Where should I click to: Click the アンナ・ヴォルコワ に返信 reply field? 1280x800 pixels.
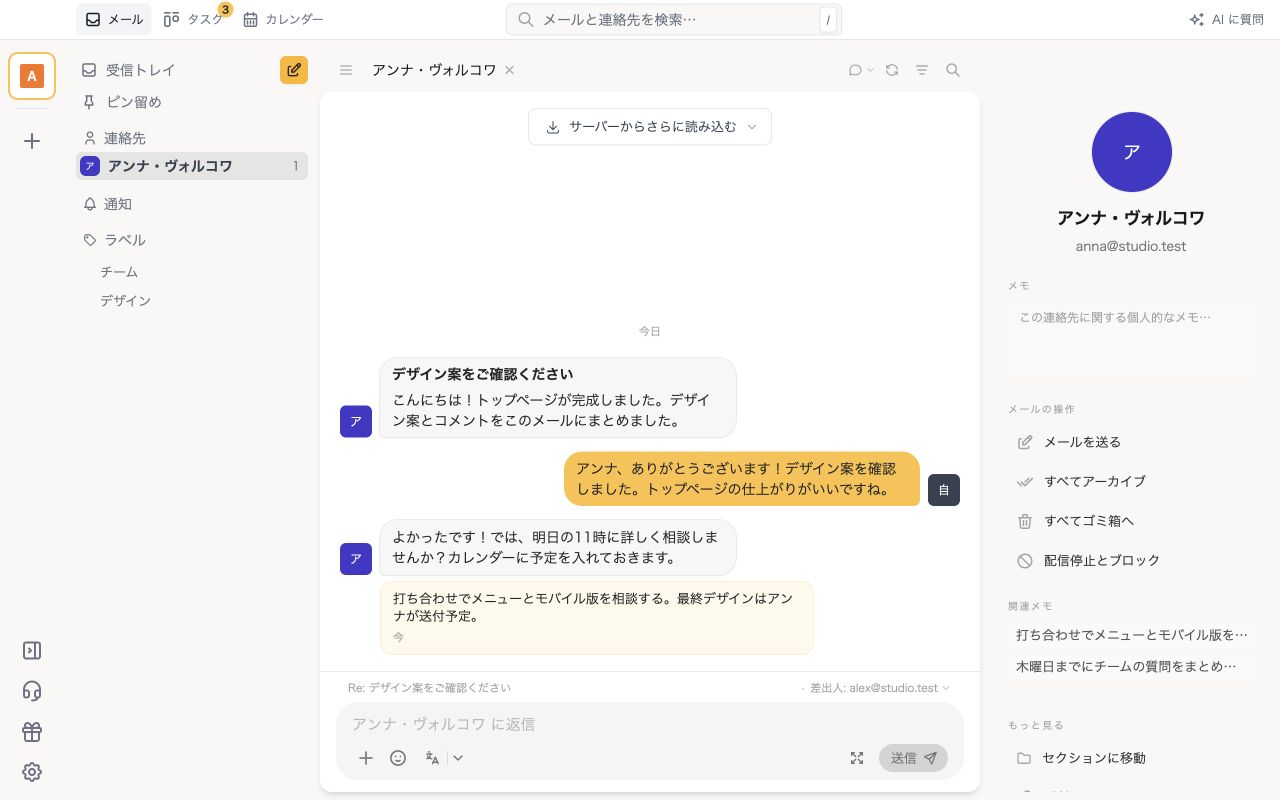tap(650, 724)
